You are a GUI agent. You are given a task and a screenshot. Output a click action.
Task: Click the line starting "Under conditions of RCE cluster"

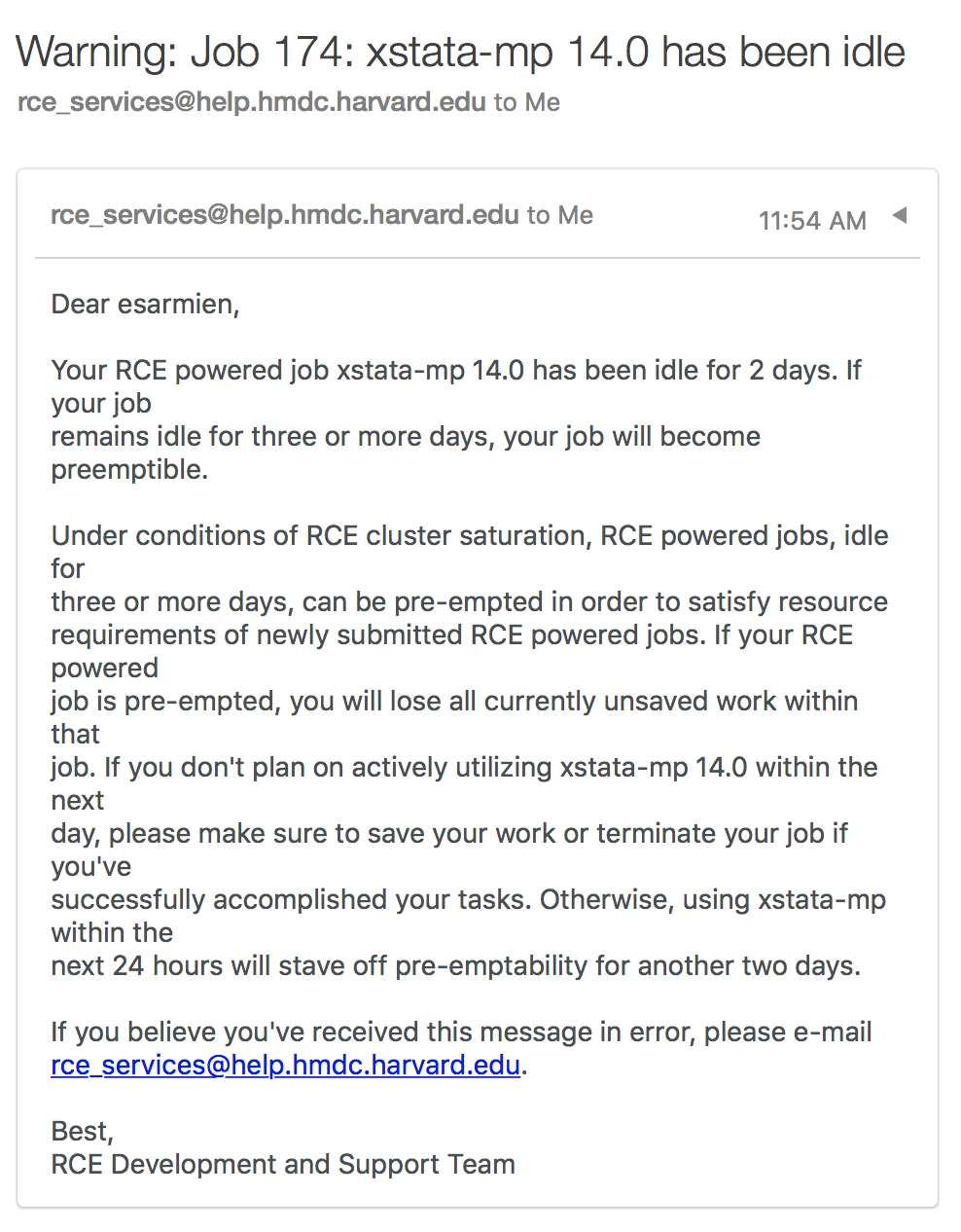coord(470,536)
